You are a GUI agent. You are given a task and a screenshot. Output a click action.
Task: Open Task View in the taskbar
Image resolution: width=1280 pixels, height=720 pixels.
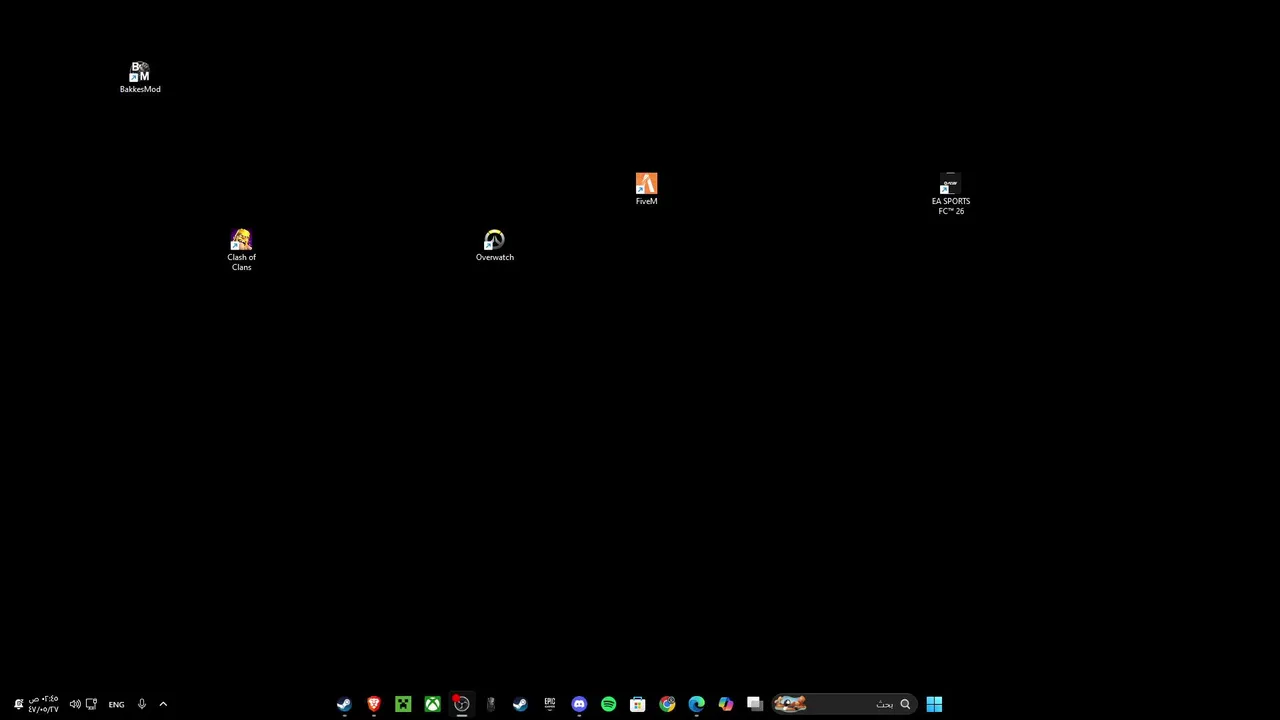[755, 704]
